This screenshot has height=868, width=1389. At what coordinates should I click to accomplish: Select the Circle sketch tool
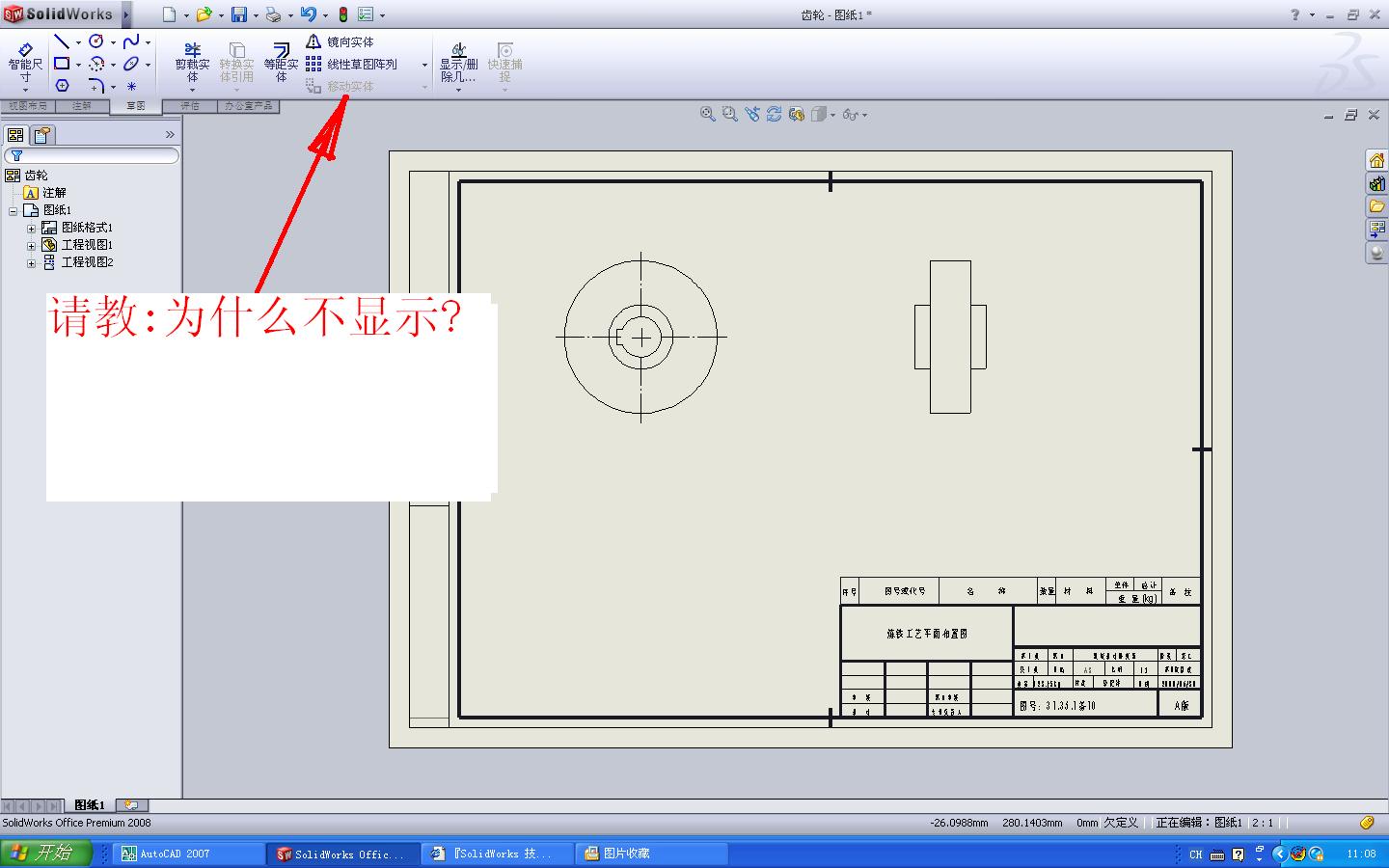96,41
